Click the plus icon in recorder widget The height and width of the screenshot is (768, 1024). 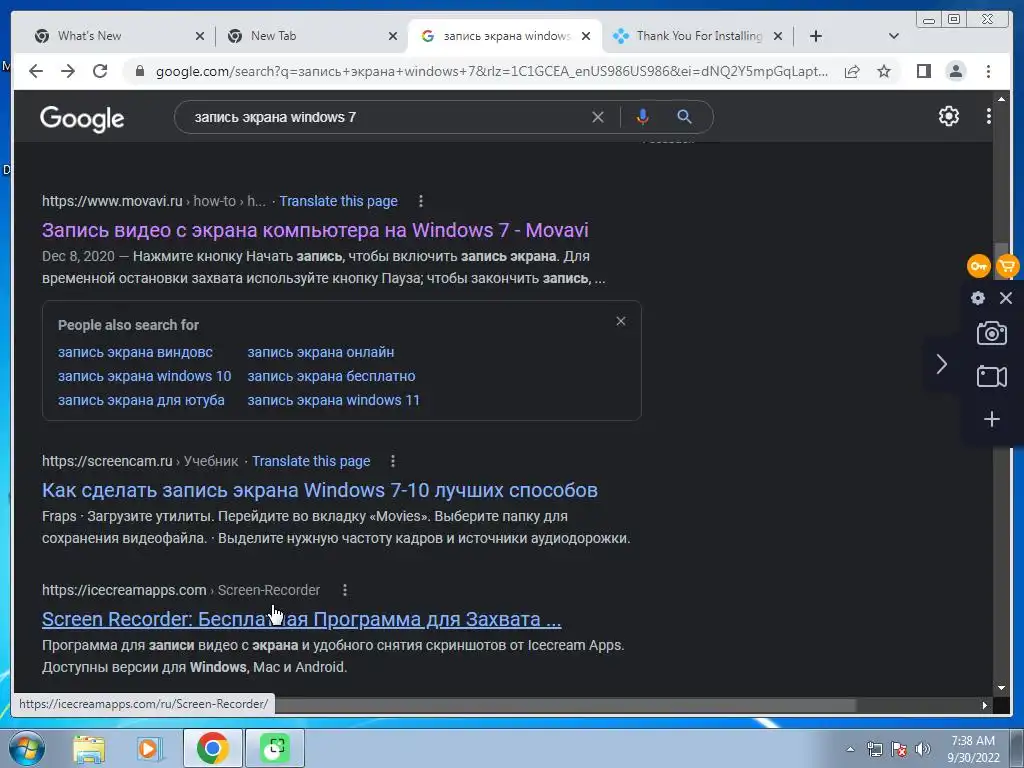(x=991, y=419)
